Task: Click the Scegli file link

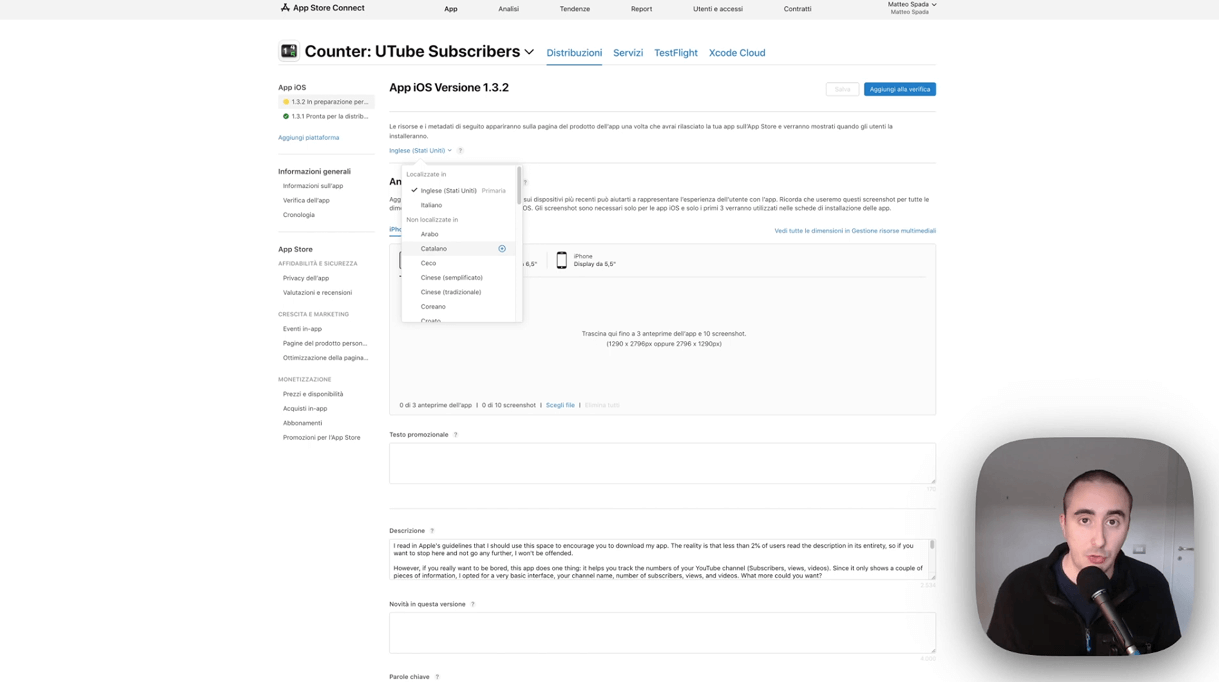Action: 560,405
